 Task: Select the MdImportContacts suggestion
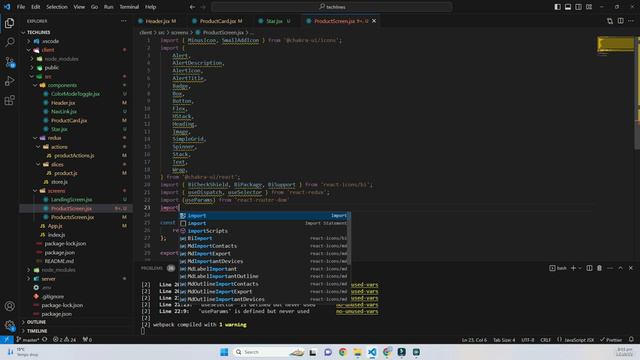(264, 246)
